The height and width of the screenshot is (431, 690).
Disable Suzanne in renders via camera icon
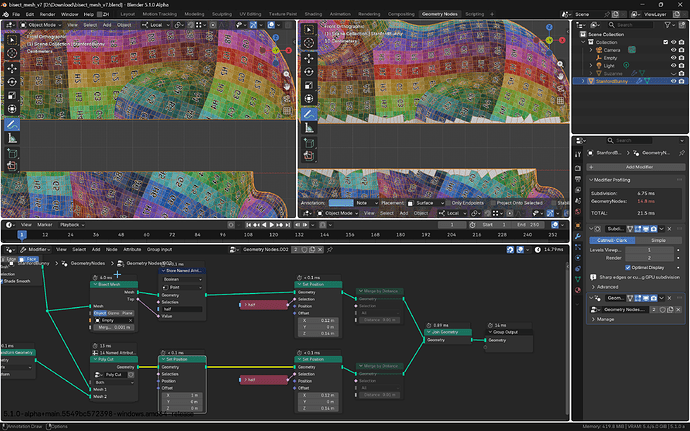(x=682, y=74)
